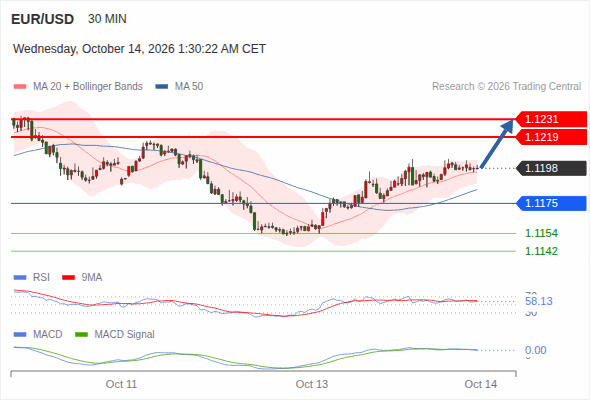This screenshot has width=590, height=400.
Task: Click the Research © 2026 Trading Central credit
Action: (506, 87)
